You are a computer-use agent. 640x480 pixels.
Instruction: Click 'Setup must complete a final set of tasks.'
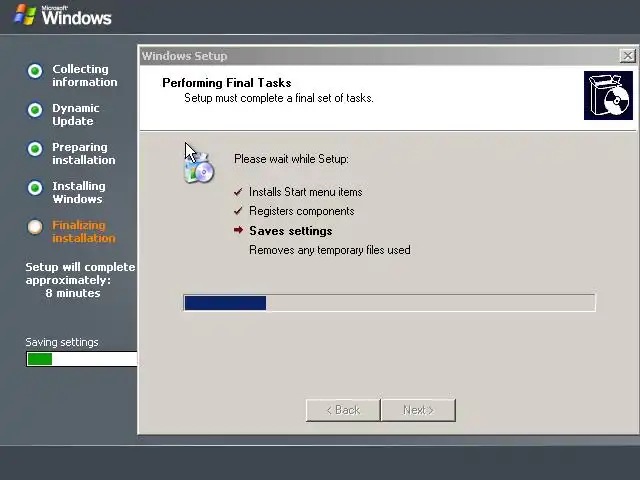coord(279,98)
